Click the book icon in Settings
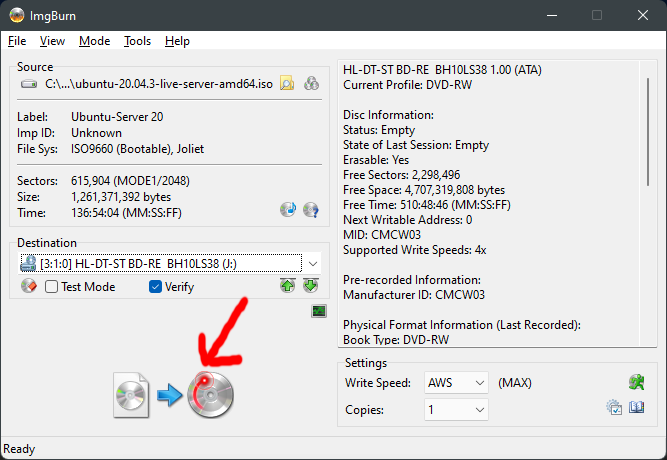667x460 pixels. pyautogui.click(x=637, y=407)
